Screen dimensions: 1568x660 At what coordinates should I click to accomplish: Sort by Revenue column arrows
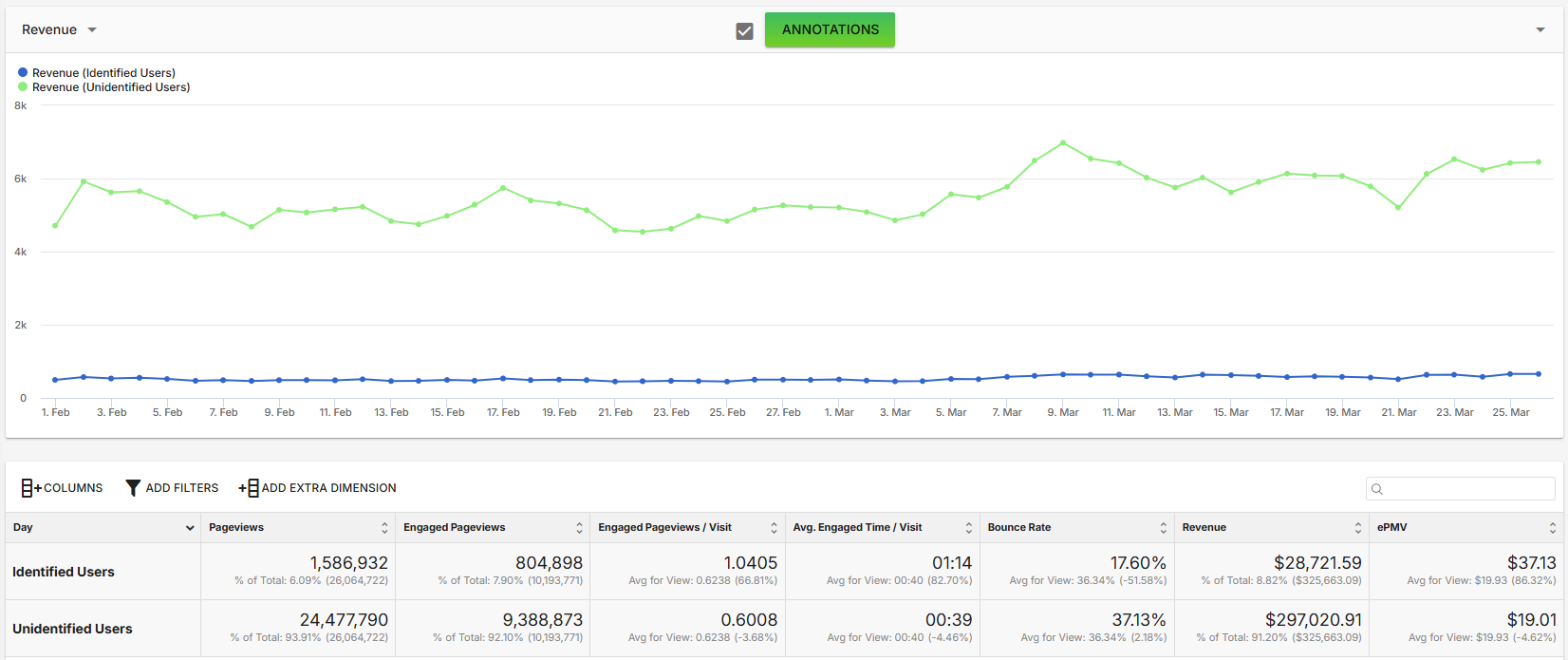click(1358, 528)
